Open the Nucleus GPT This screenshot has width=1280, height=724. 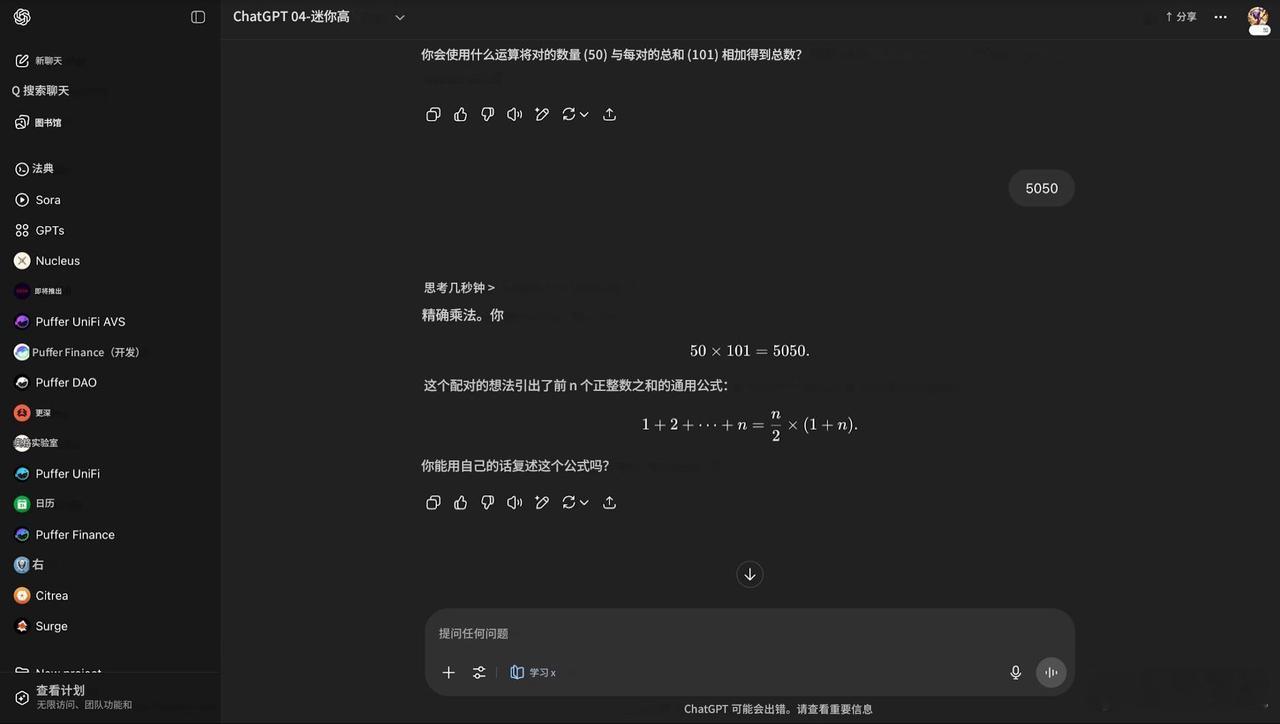point(48,261)
